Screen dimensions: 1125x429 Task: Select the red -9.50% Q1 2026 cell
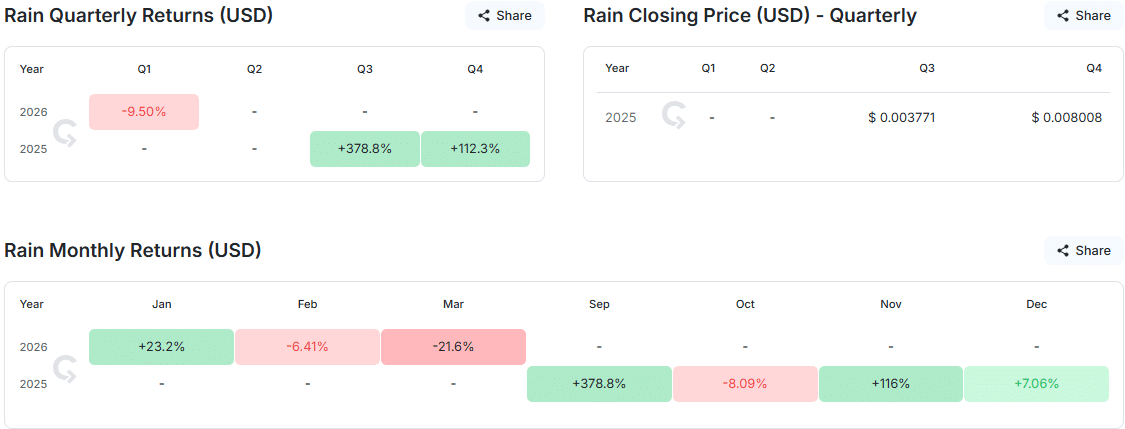144,112
